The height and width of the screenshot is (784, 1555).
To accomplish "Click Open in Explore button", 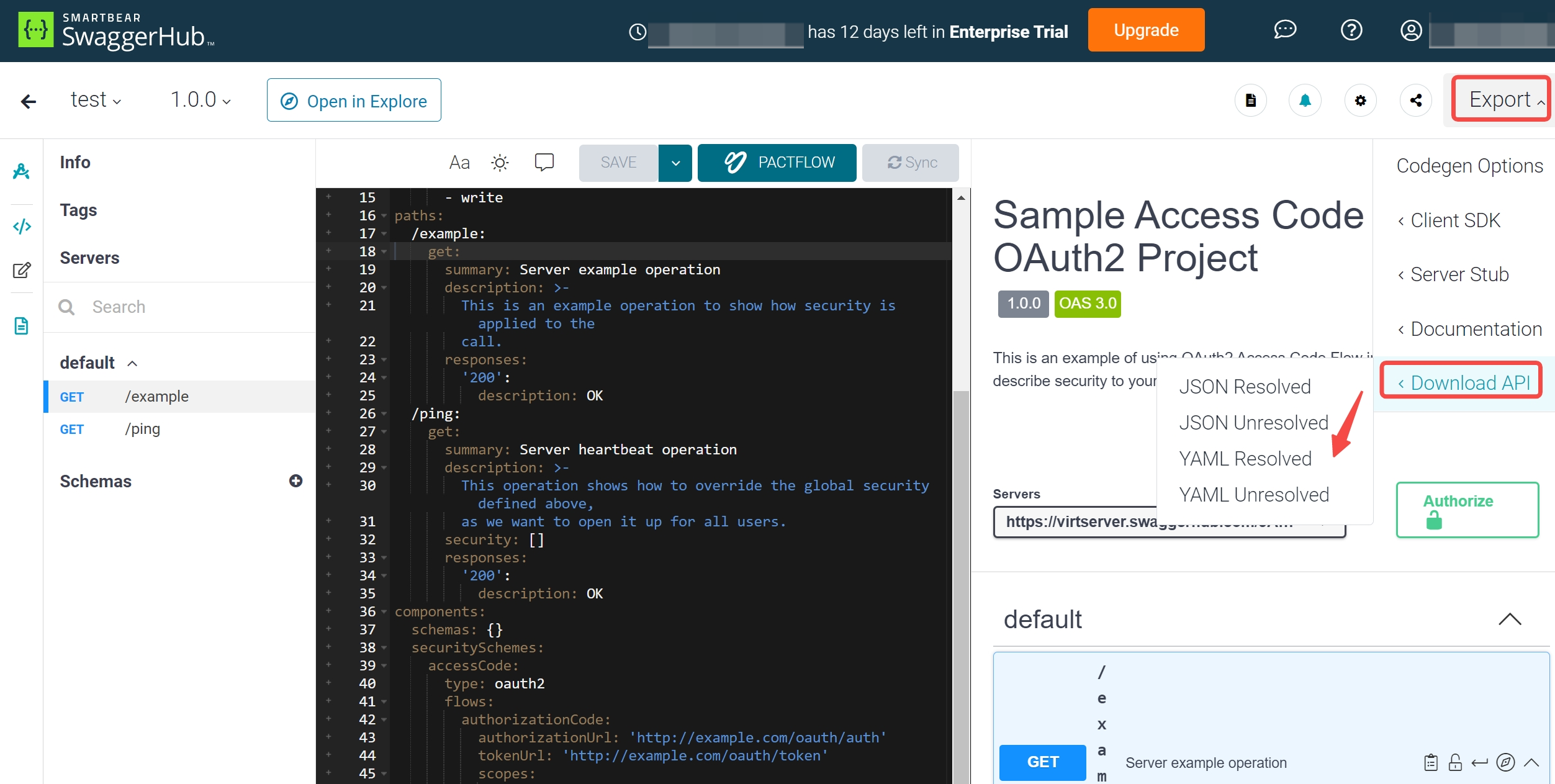I will 354,101.
